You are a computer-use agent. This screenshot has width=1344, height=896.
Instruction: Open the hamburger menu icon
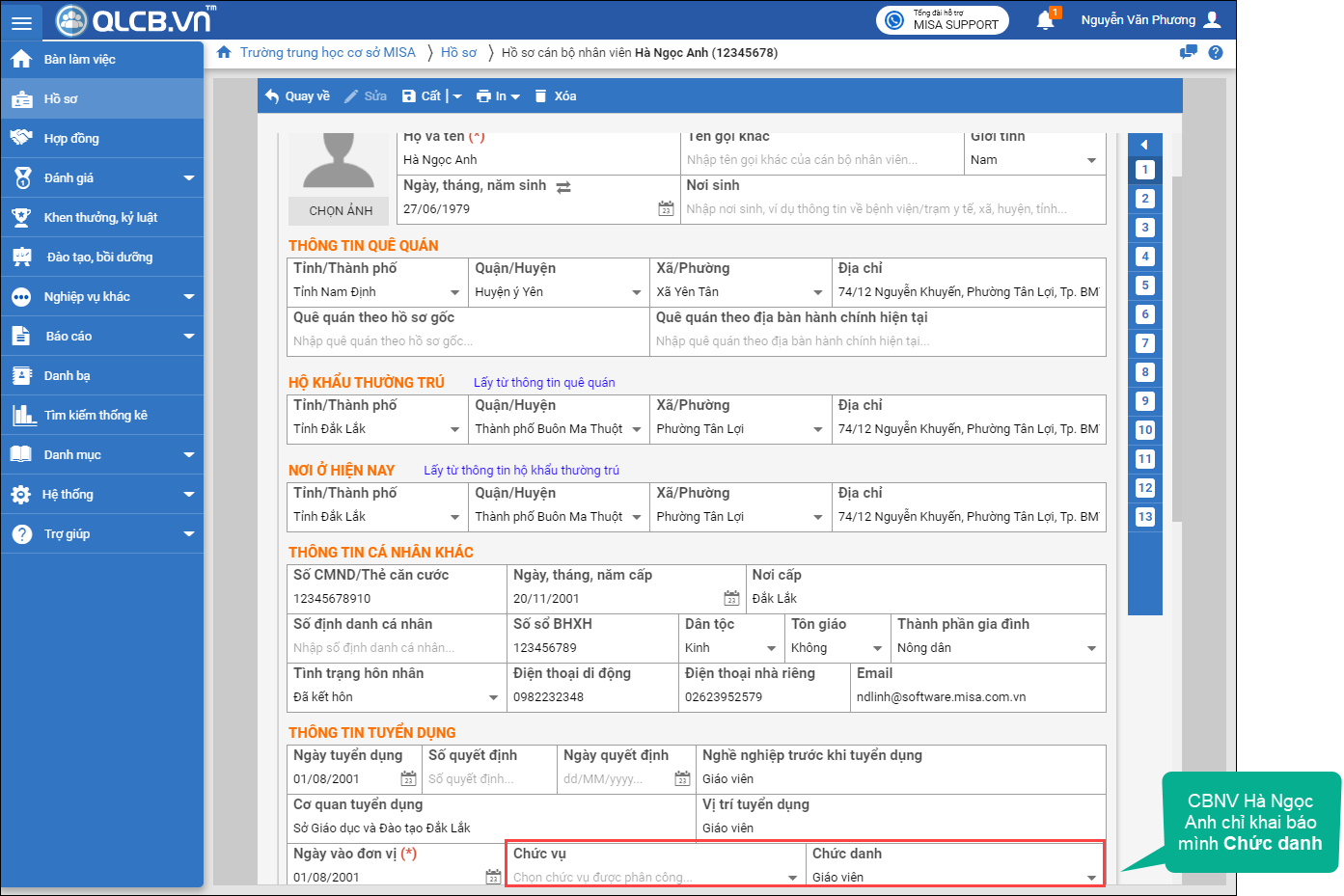point(21,22)
